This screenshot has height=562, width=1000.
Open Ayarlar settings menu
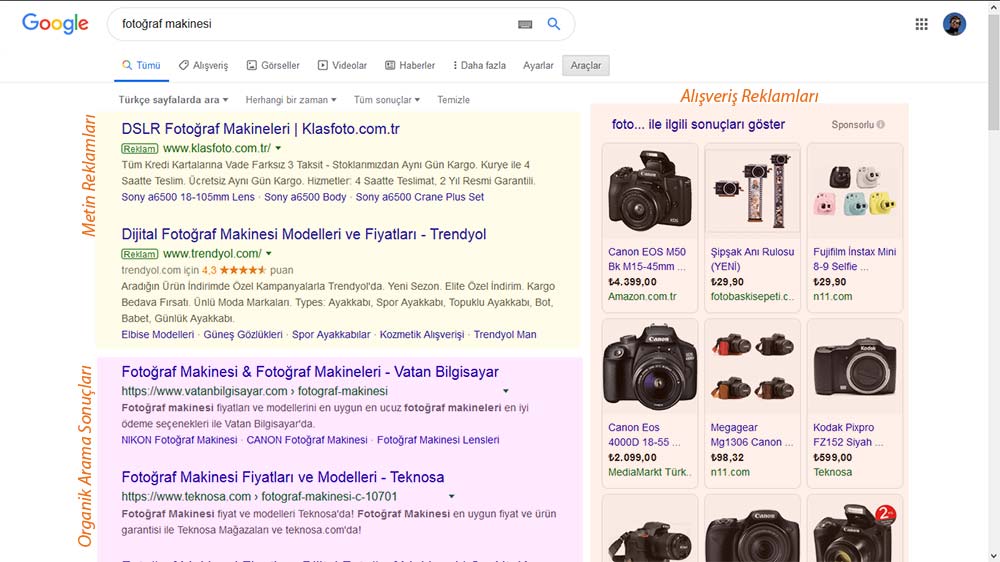[x=538, y=65]
